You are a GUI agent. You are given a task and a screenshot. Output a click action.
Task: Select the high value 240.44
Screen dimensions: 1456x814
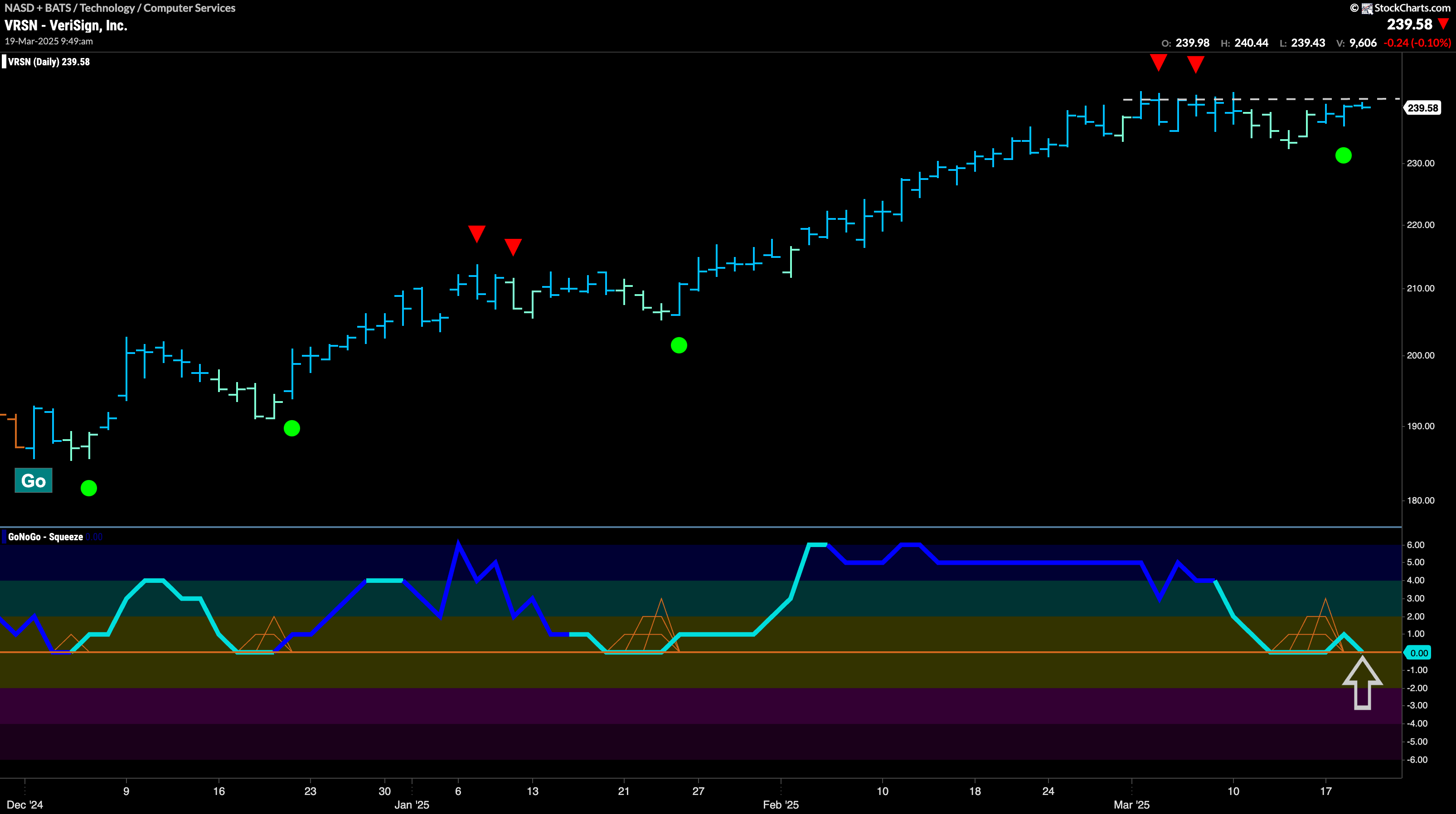[x=1252, y=43]
